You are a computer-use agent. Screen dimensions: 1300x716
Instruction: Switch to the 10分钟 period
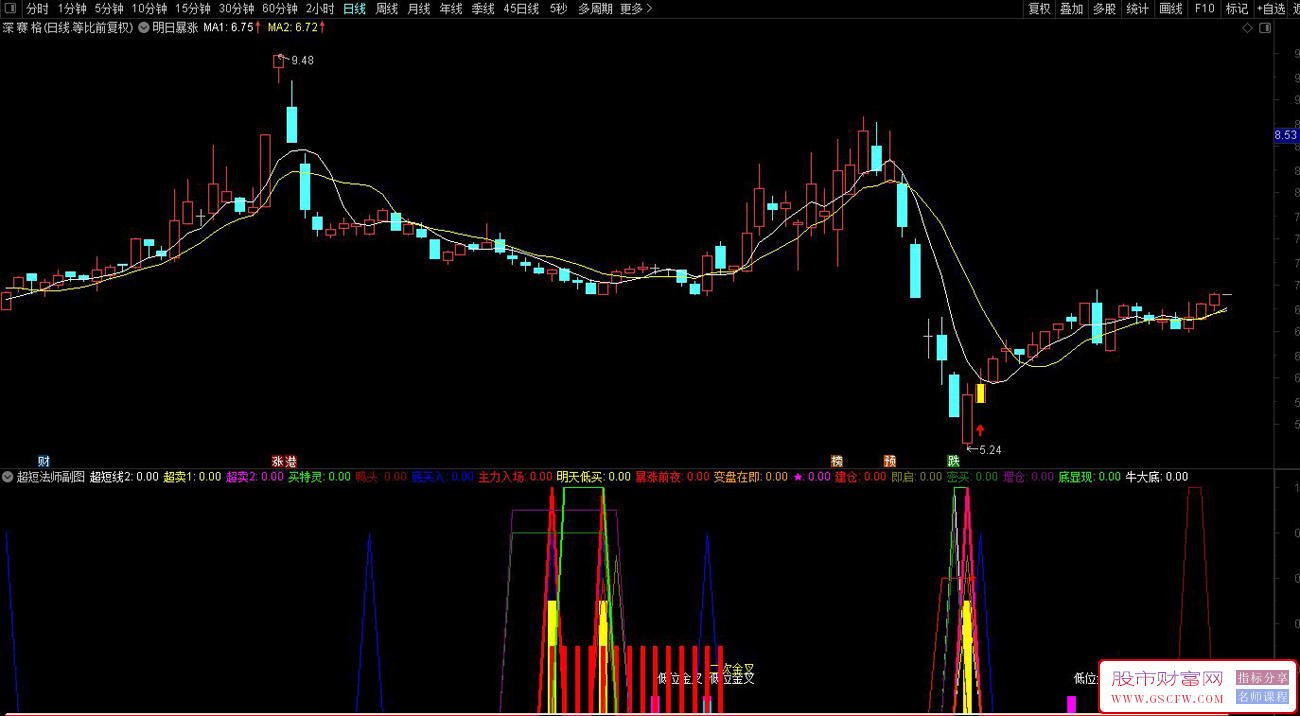tap(150, 9)
